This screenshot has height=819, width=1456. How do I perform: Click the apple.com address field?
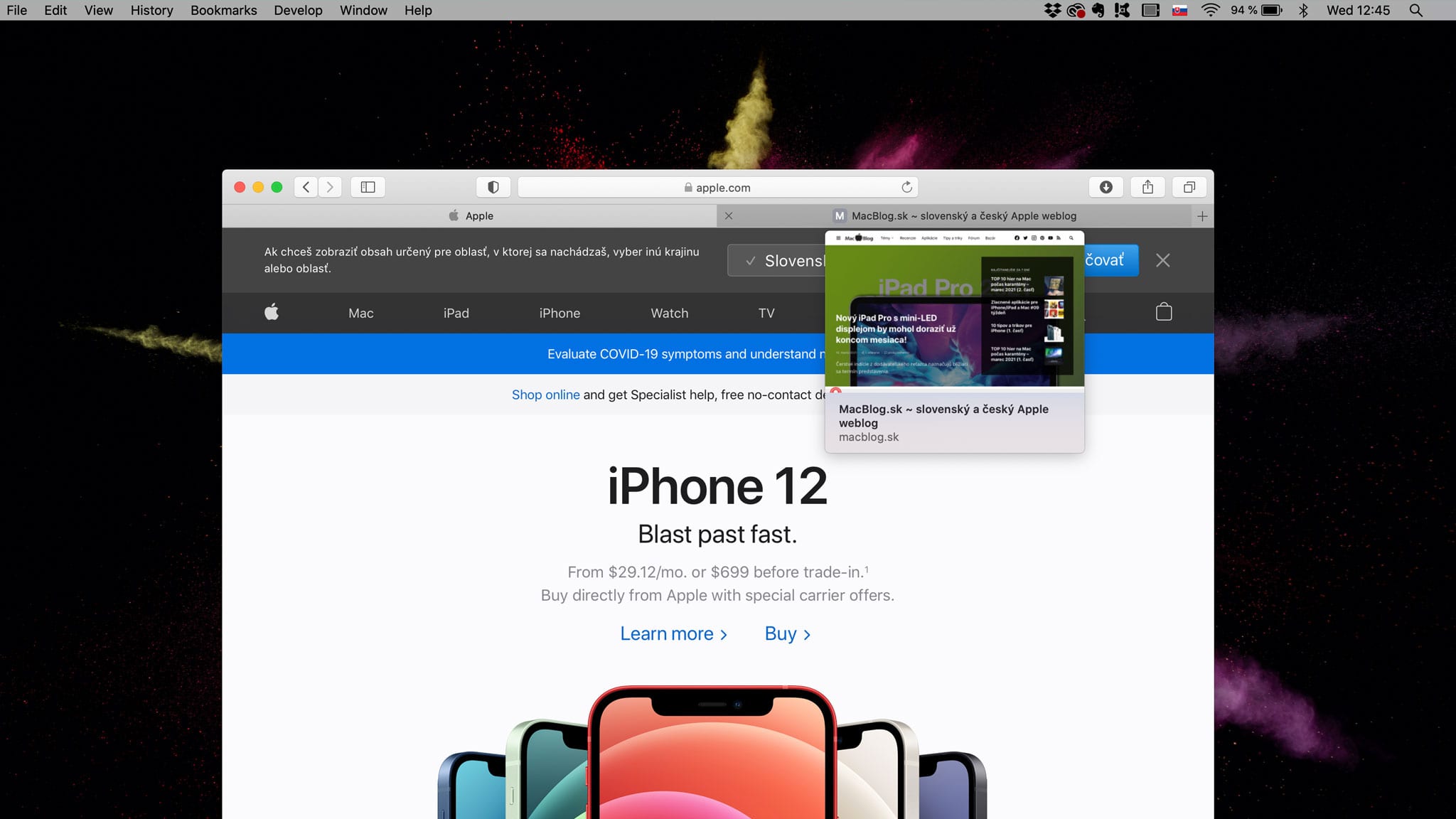pyautogui.click(x=718, y=187)
